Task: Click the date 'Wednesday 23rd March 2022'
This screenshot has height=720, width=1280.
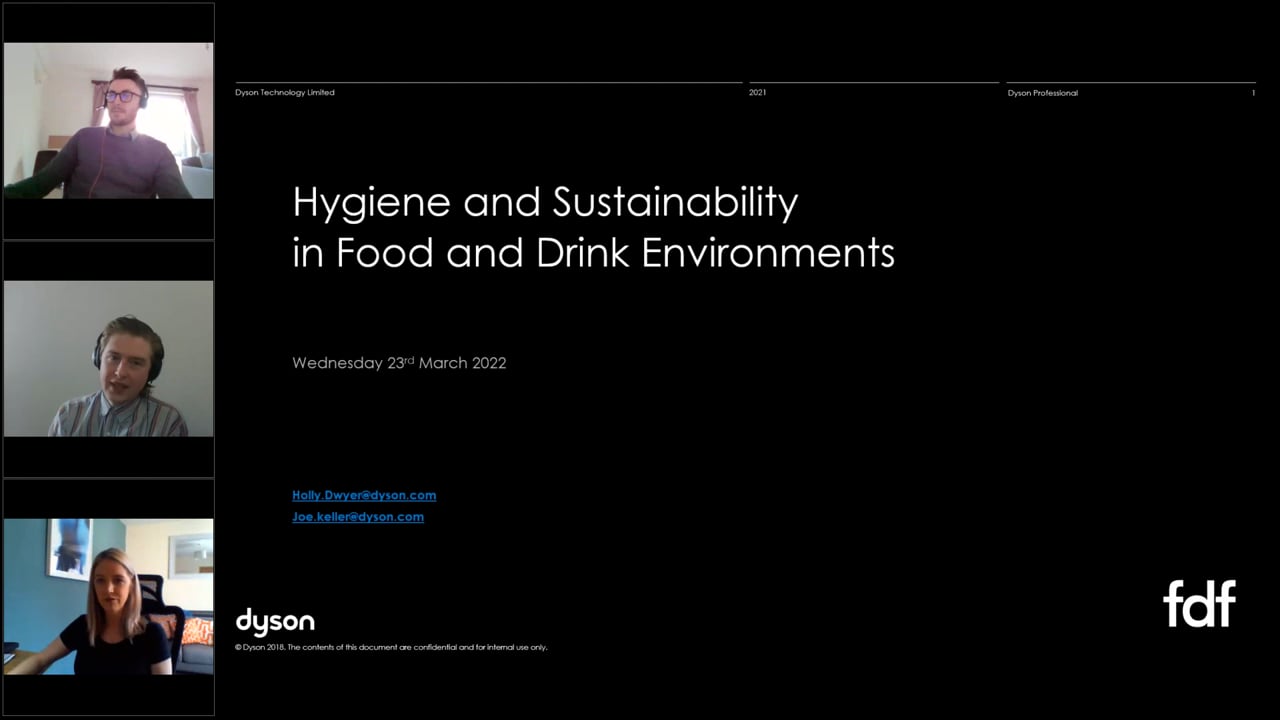Action: pyautogui.click(x=399, y=363)
